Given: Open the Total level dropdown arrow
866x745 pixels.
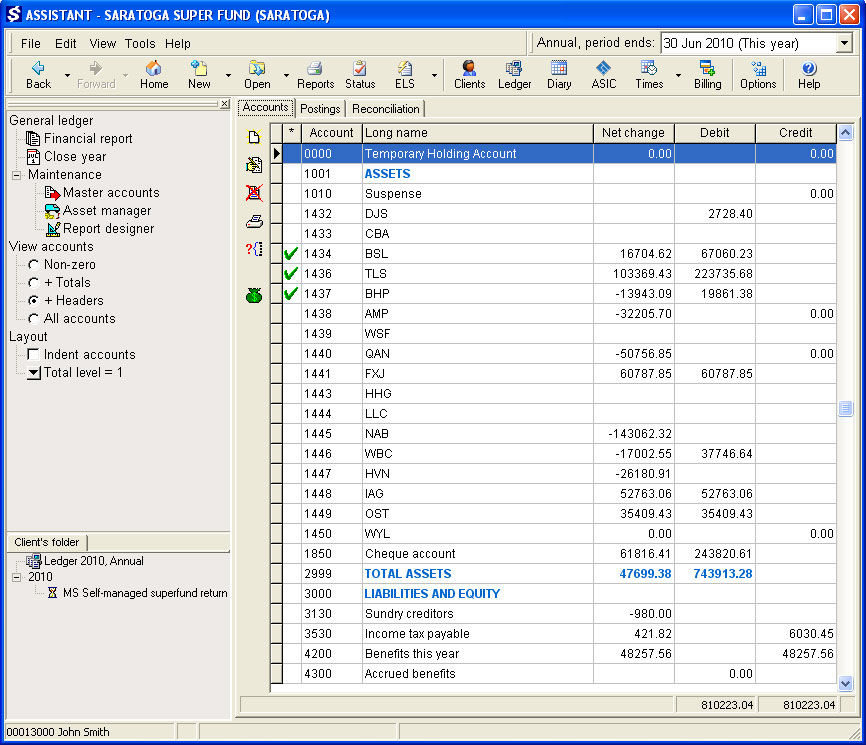Looking at the screenshot, I should (x=34, y=373).
